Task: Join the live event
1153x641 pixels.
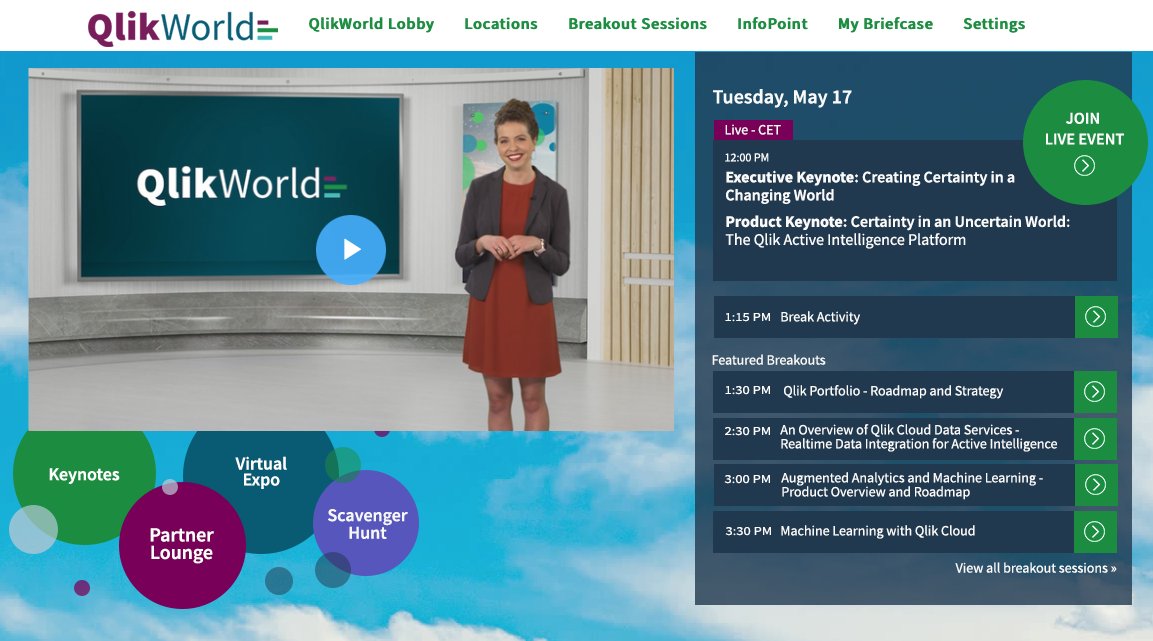Action: click(x=1085, y=142)
